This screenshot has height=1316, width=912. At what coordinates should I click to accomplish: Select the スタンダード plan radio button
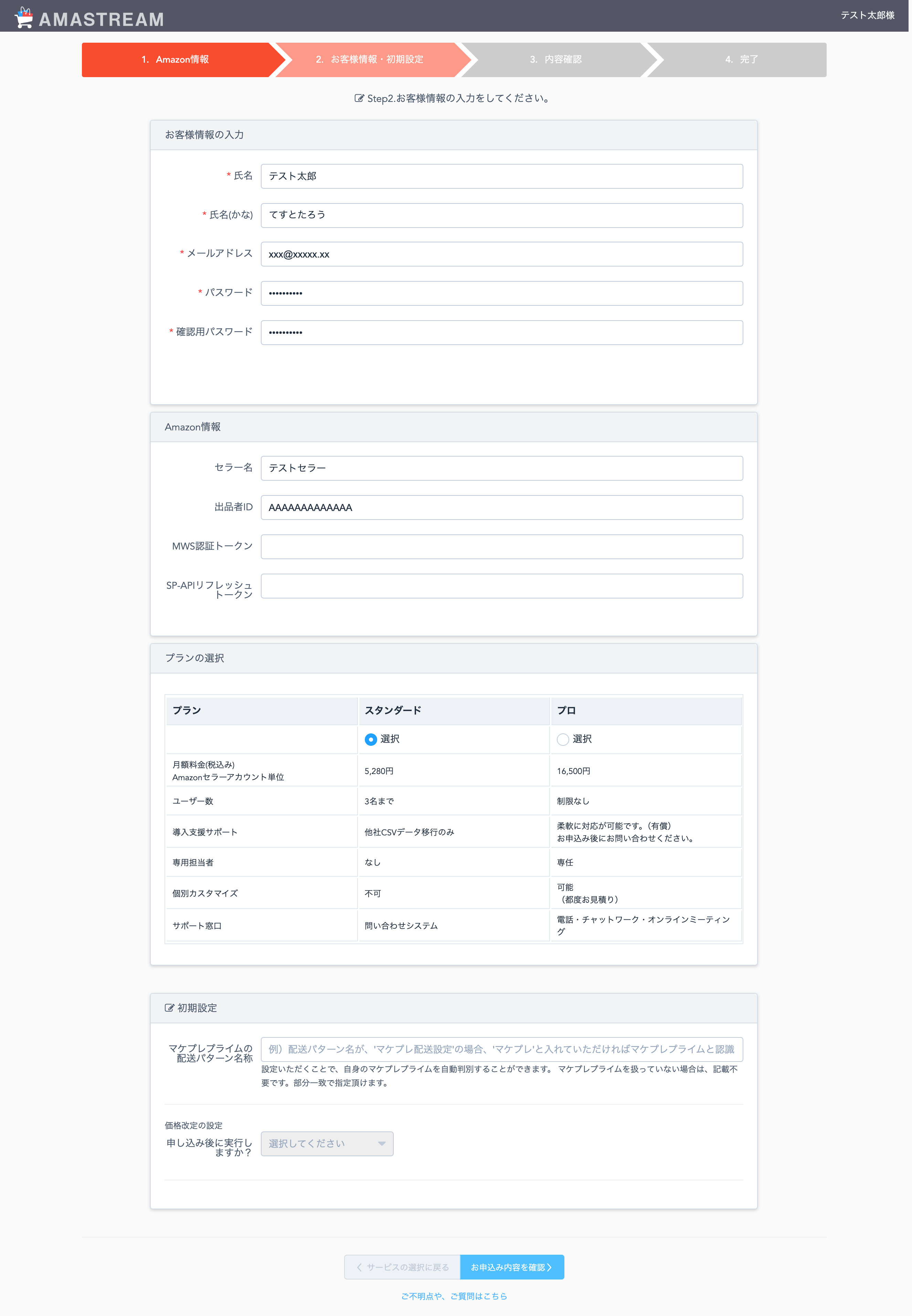coord(371,740)
